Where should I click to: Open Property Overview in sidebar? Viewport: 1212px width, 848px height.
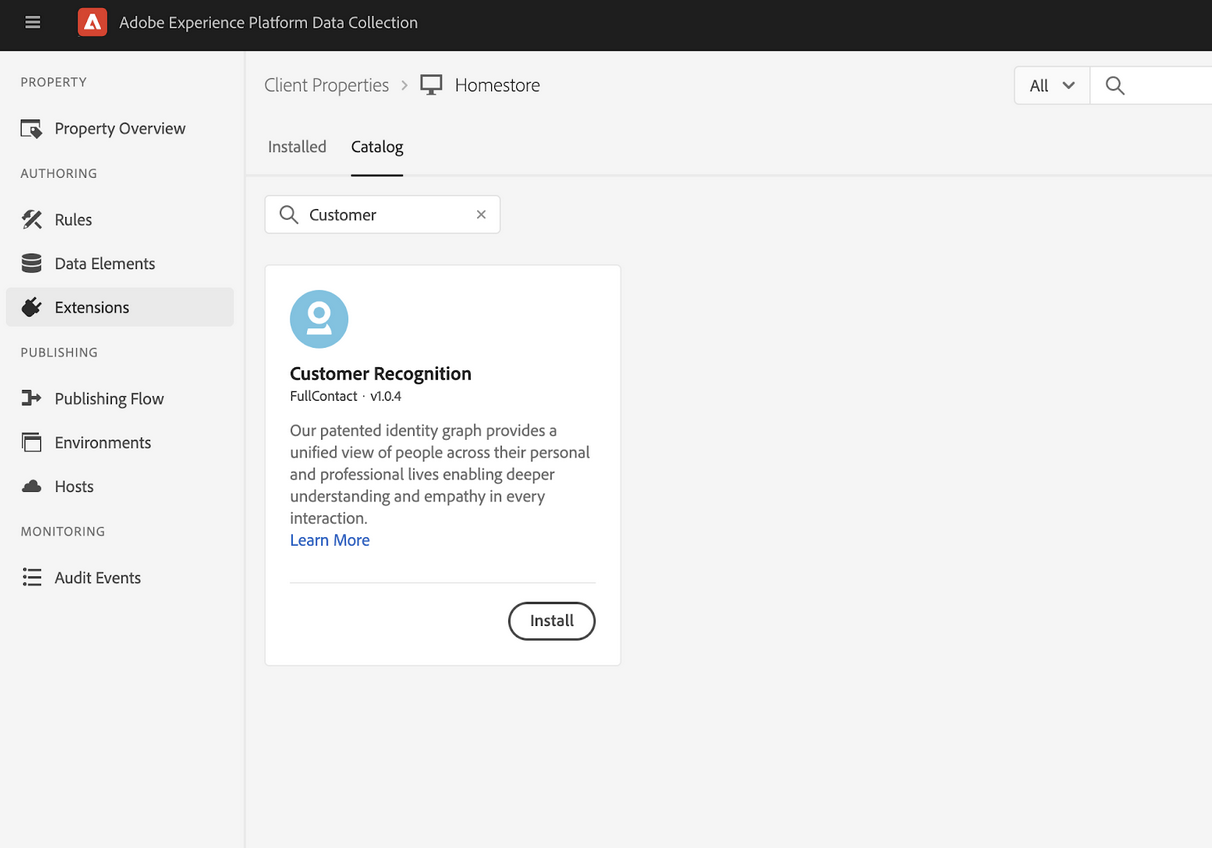coord(120,128)
